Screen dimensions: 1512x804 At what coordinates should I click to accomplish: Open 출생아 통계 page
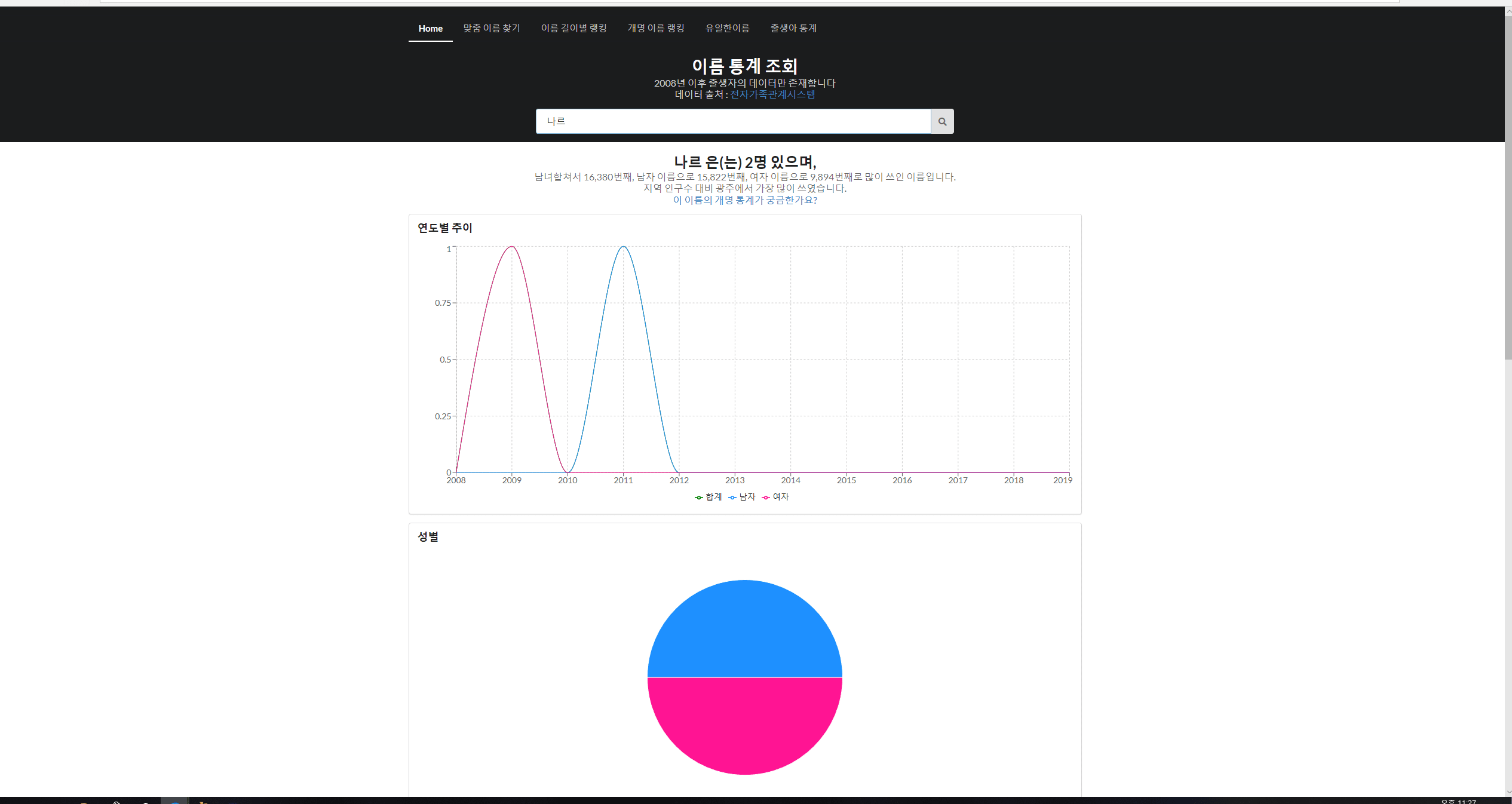coord(793,28)
